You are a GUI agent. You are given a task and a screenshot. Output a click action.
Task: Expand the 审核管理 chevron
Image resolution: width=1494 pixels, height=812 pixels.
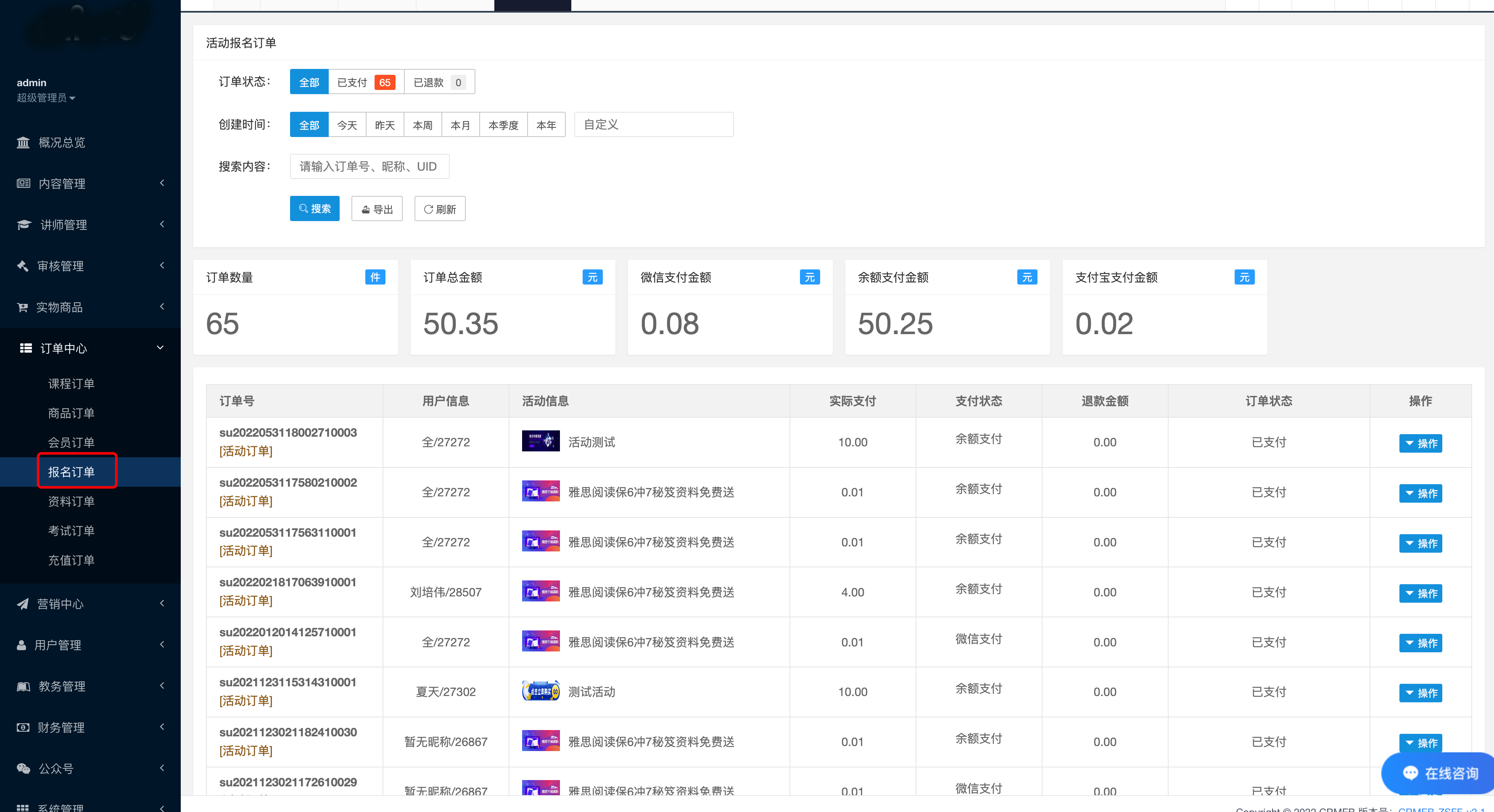click(162, 265)
